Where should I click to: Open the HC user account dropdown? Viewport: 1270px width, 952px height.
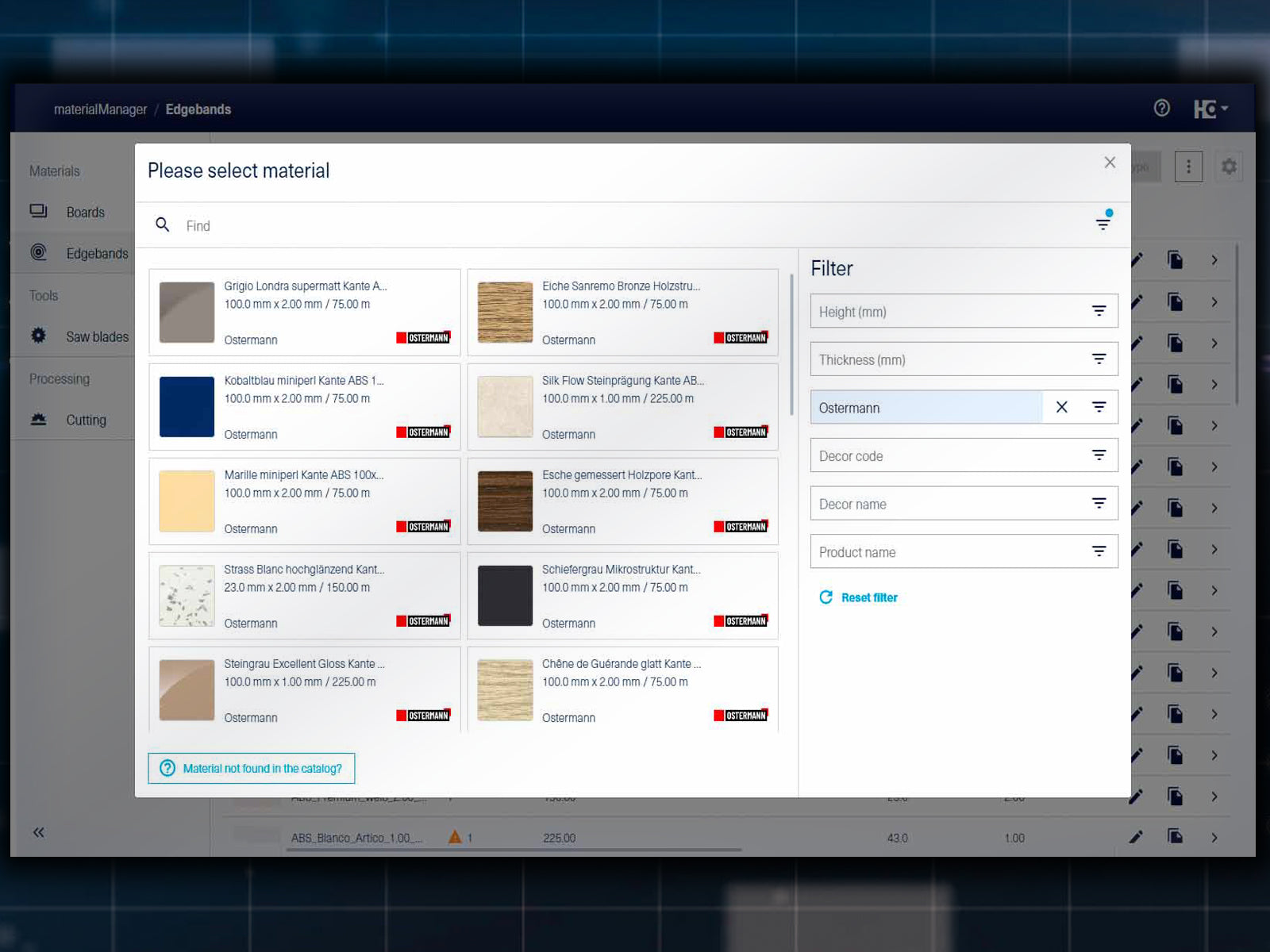coord(1210,109)
